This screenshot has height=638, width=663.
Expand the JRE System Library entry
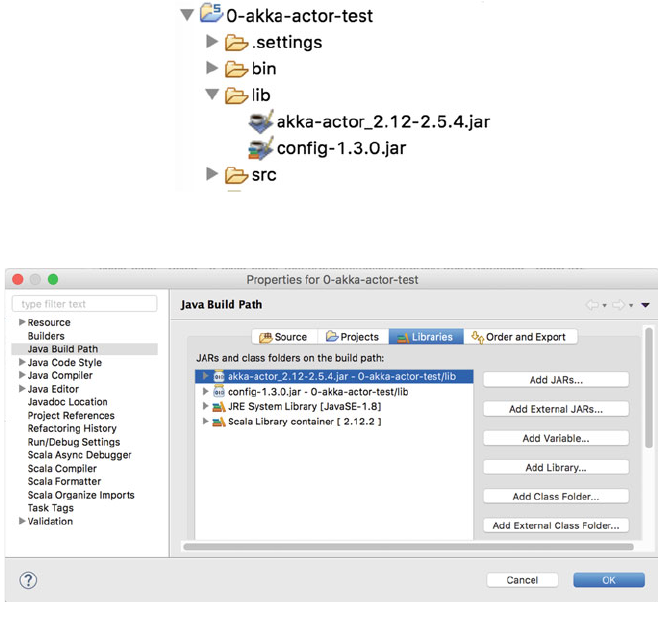(x=205, y=406)
